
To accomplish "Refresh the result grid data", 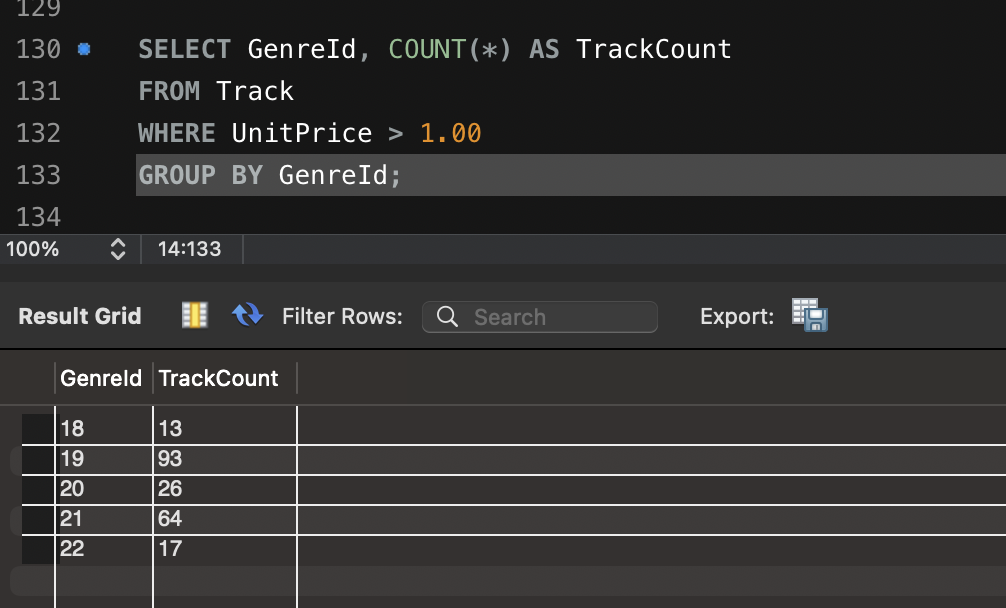I will click(x=248, y=315).
